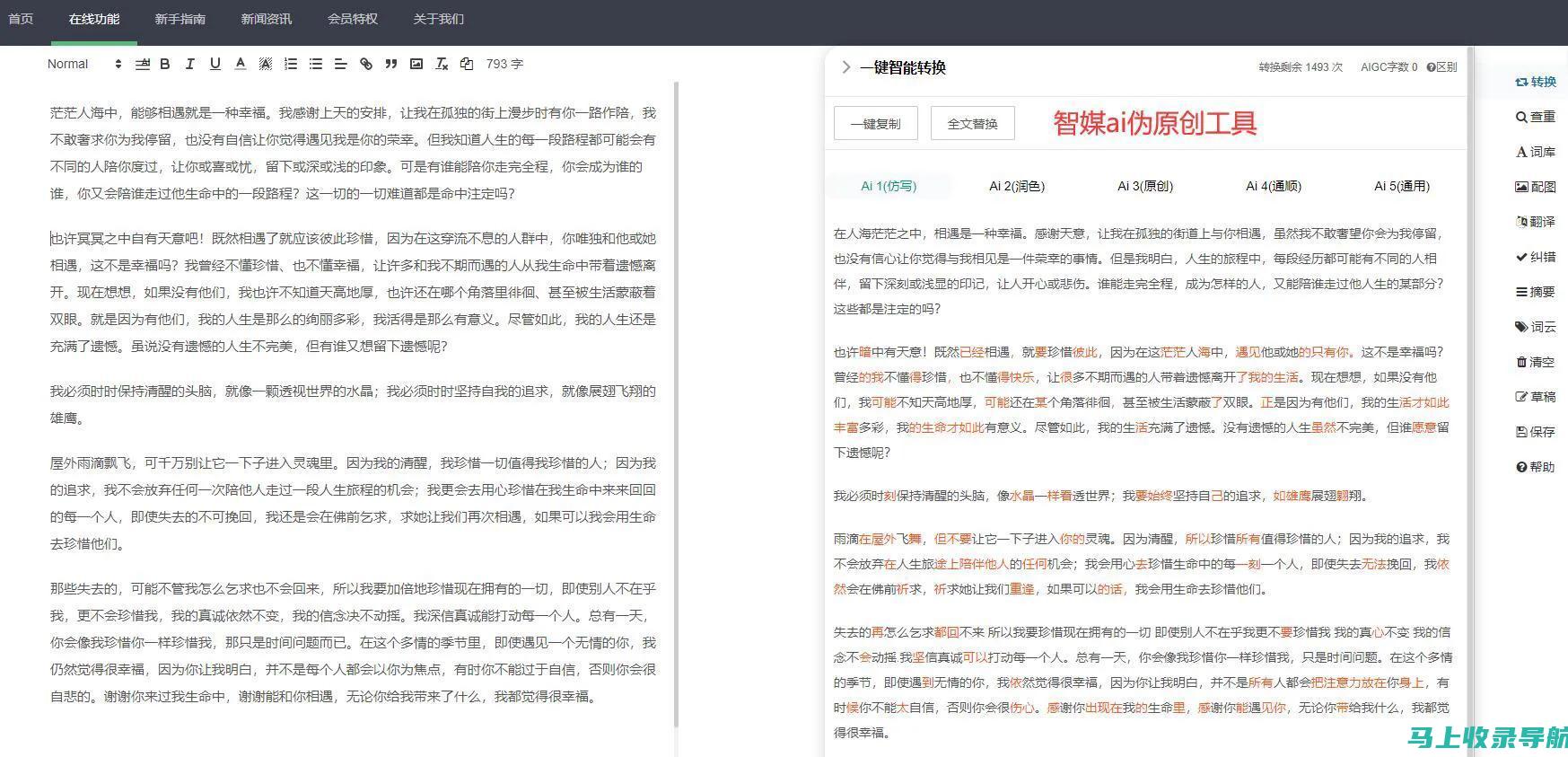Insert a bulleted list
Screen dimensions: 1568x757
point(315,64)
